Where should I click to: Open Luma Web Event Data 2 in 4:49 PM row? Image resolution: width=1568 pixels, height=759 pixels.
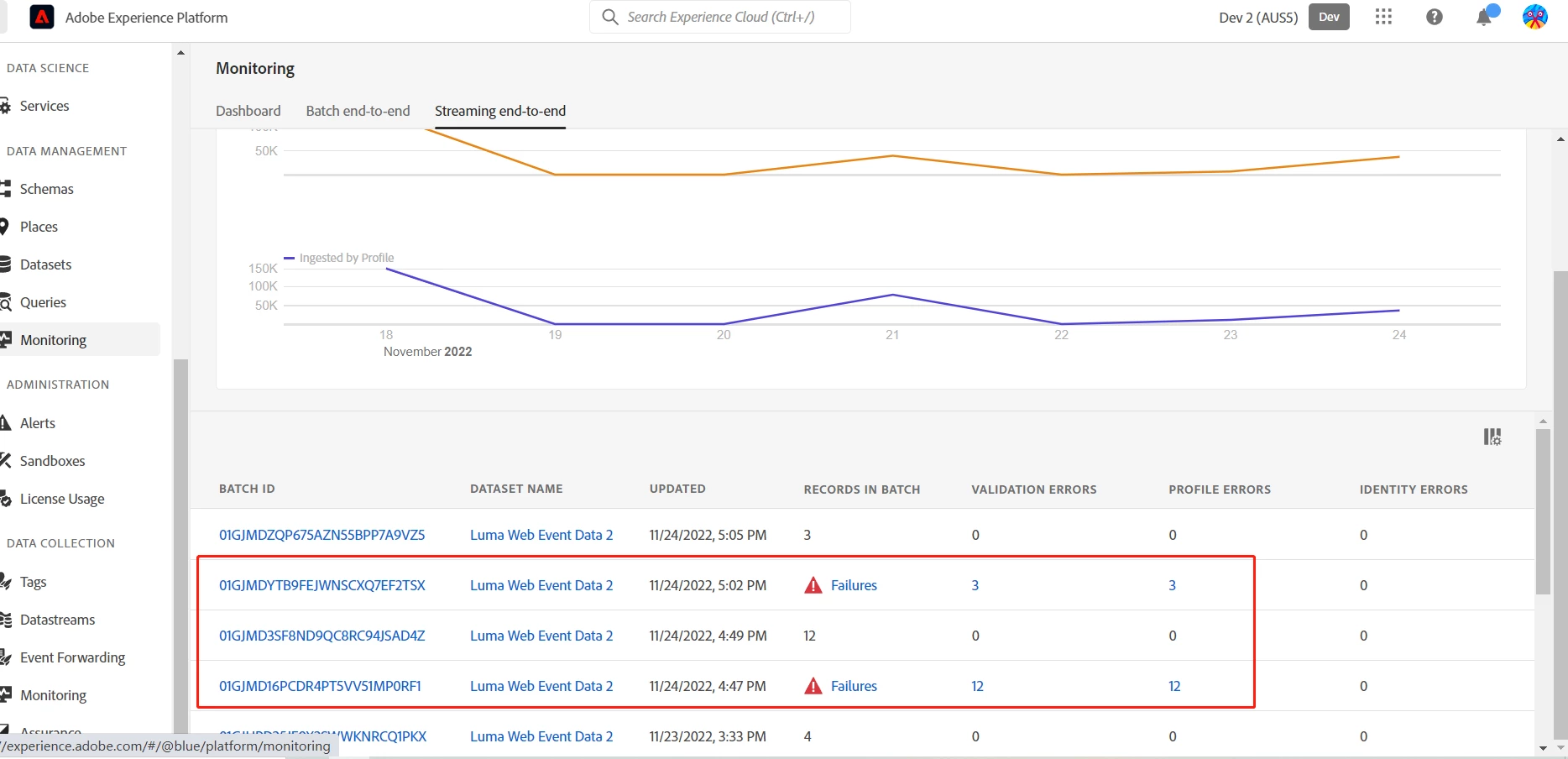click(x=541, y=636)
